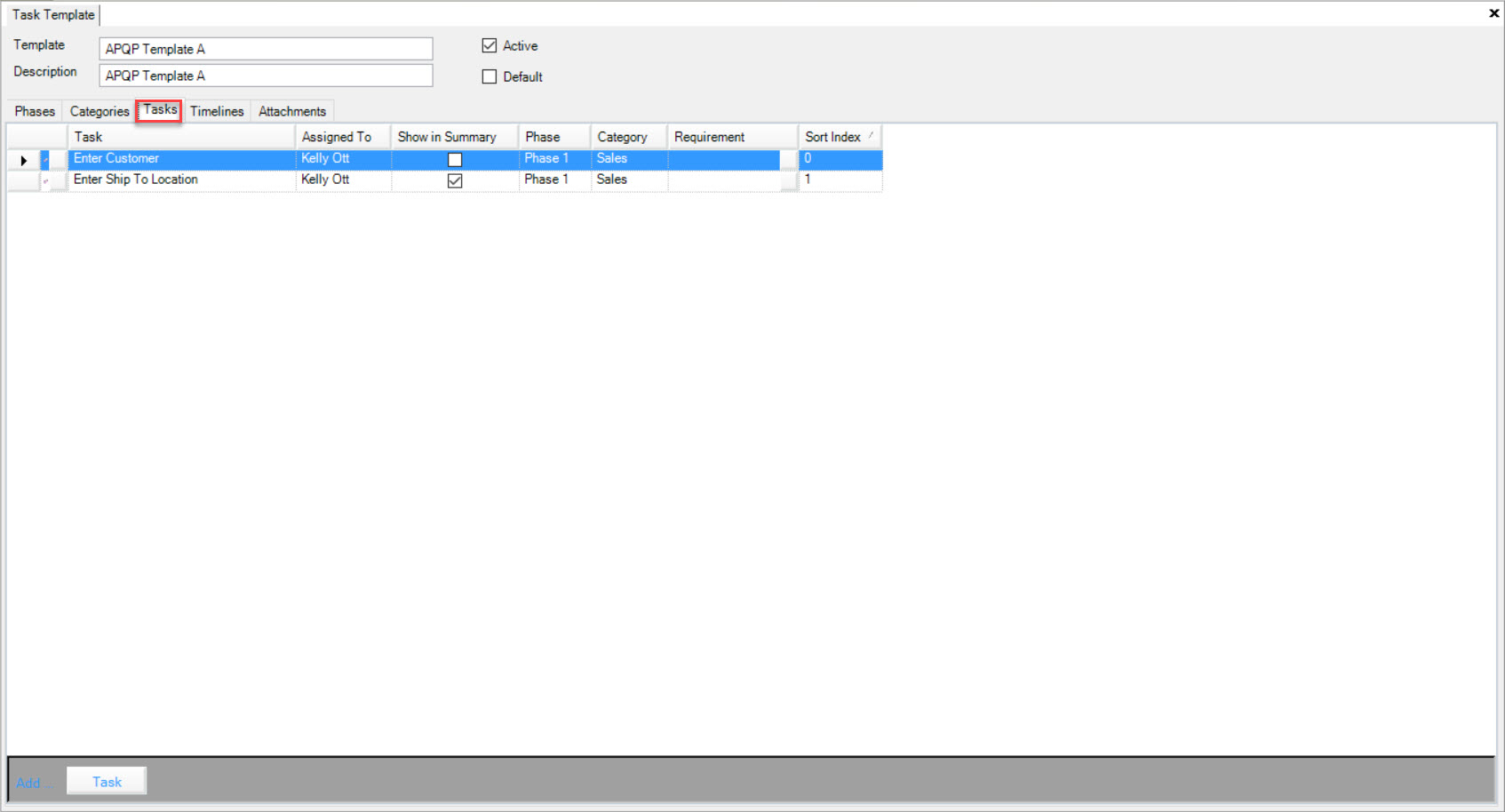Sort by the Task column header
The height and width of the screenshot is (812, 1505).
tap(181, 137)
